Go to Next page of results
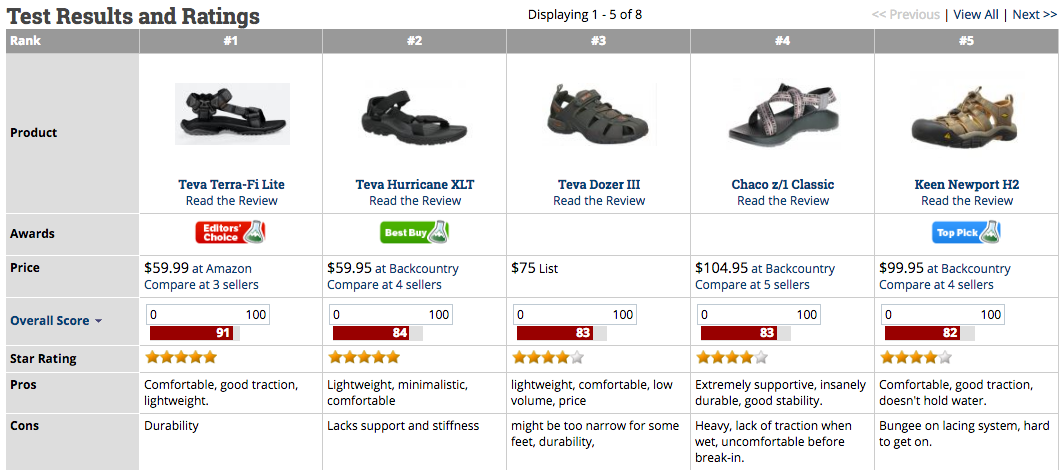1064x470 pixels. 1034,14
